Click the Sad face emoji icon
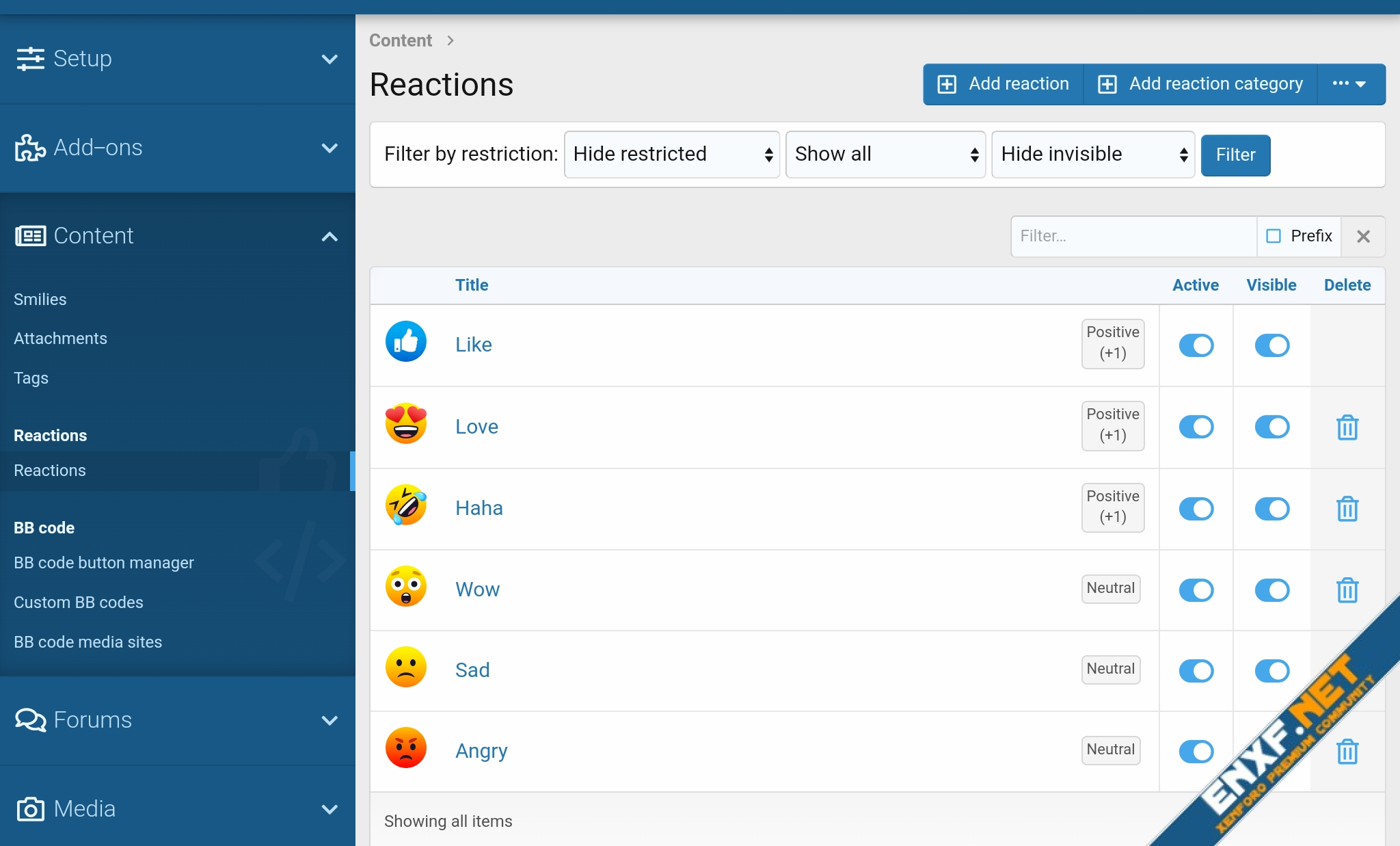 [x=406, y=667]
